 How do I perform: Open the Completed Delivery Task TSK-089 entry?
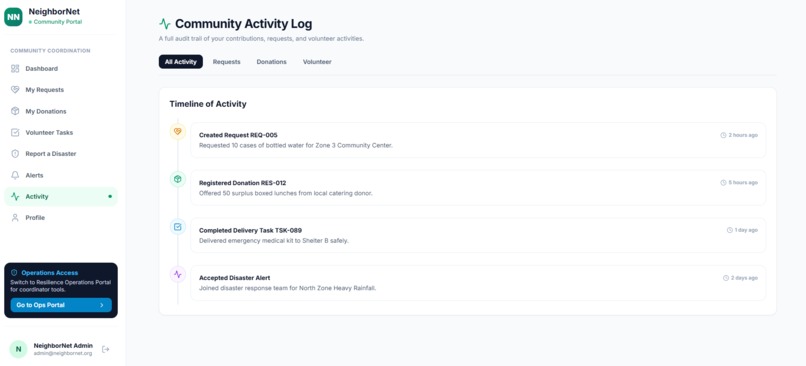click(478, 235)
